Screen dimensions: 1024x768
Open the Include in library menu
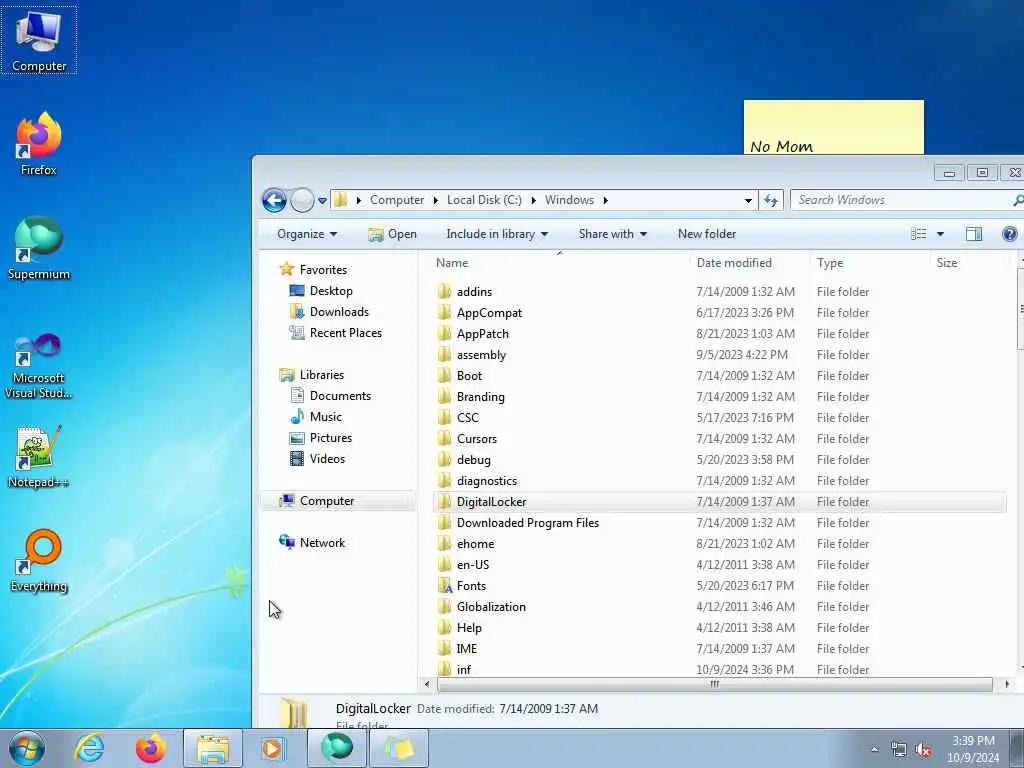point(496,234)
